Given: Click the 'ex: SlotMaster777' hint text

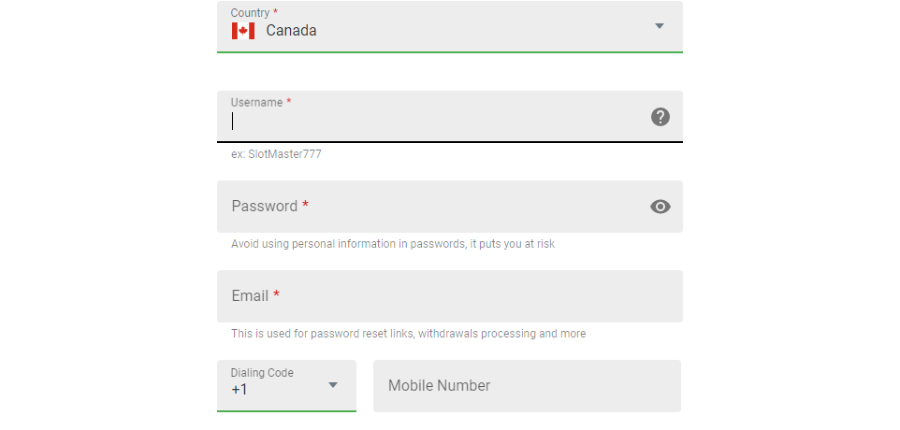Looking at the screenshot, I should pos(276,154).
